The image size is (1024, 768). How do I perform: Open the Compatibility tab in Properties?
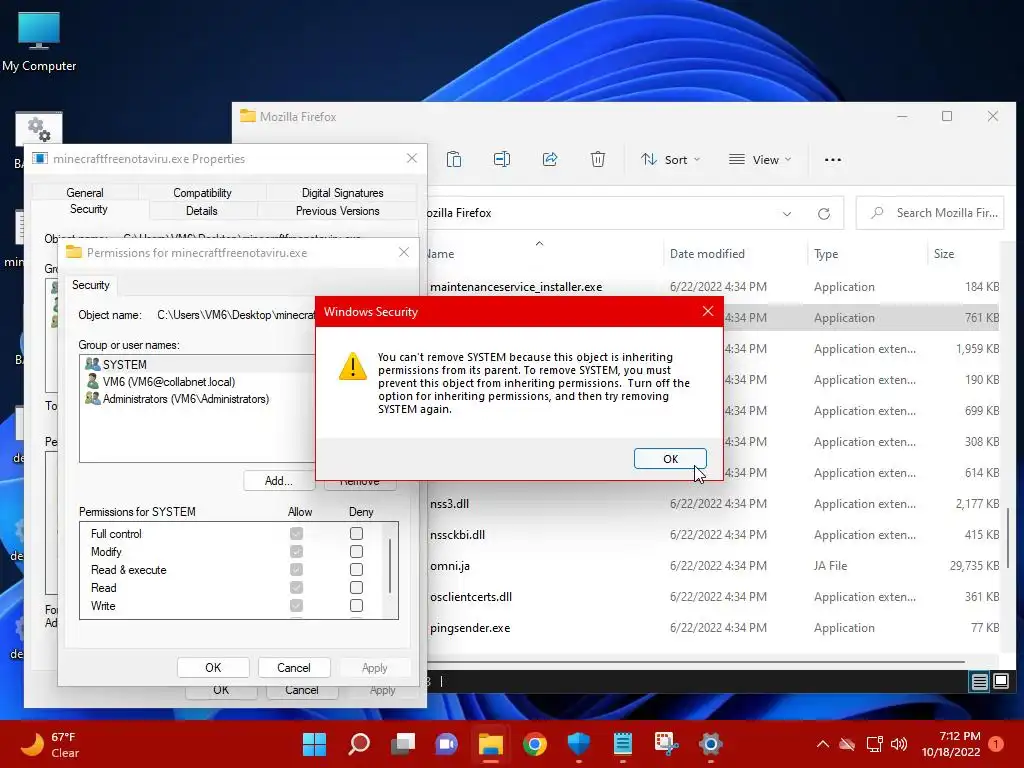[x=202, y=193]
